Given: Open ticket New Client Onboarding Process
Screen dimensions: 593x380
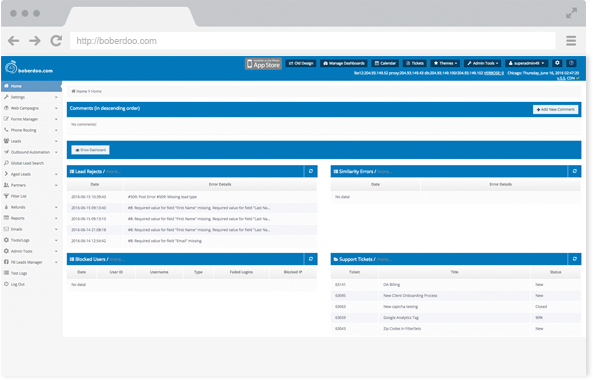Looking at the screenshot, I should (x=410, y=296).
